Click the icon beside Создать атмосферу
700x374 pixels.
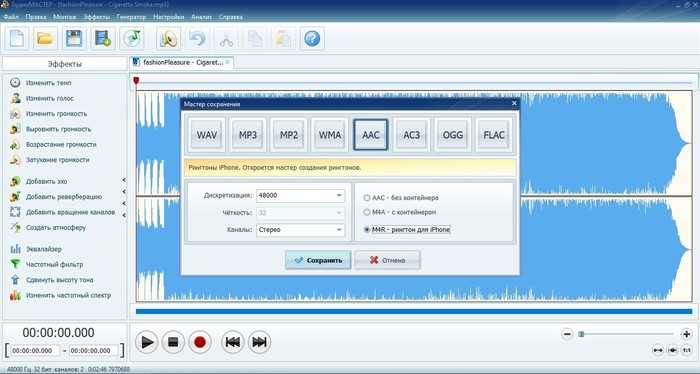click(15, 227)
